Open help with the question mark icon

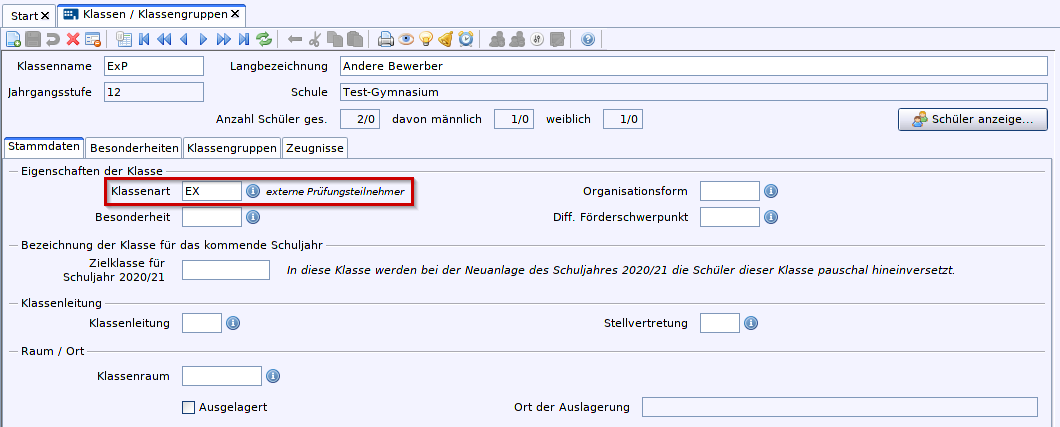tap(588, 39)
